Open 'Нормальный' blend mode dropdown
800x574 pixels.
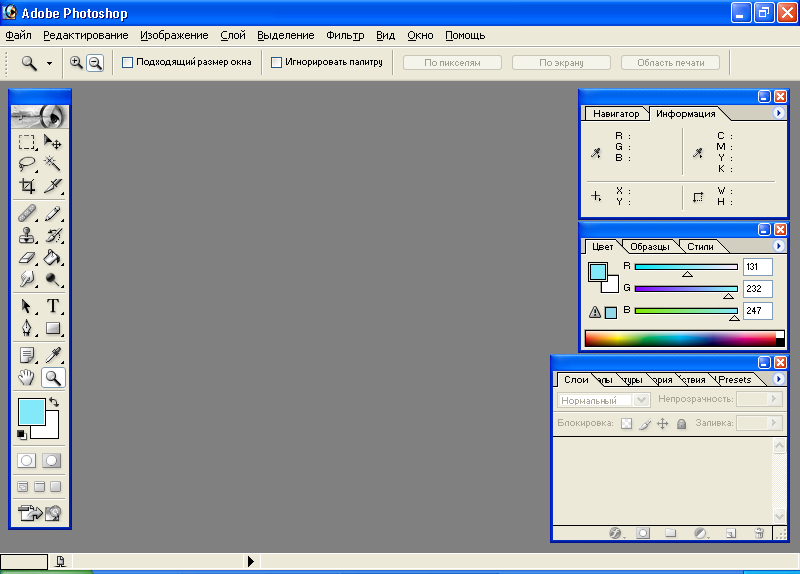point(642,400)
